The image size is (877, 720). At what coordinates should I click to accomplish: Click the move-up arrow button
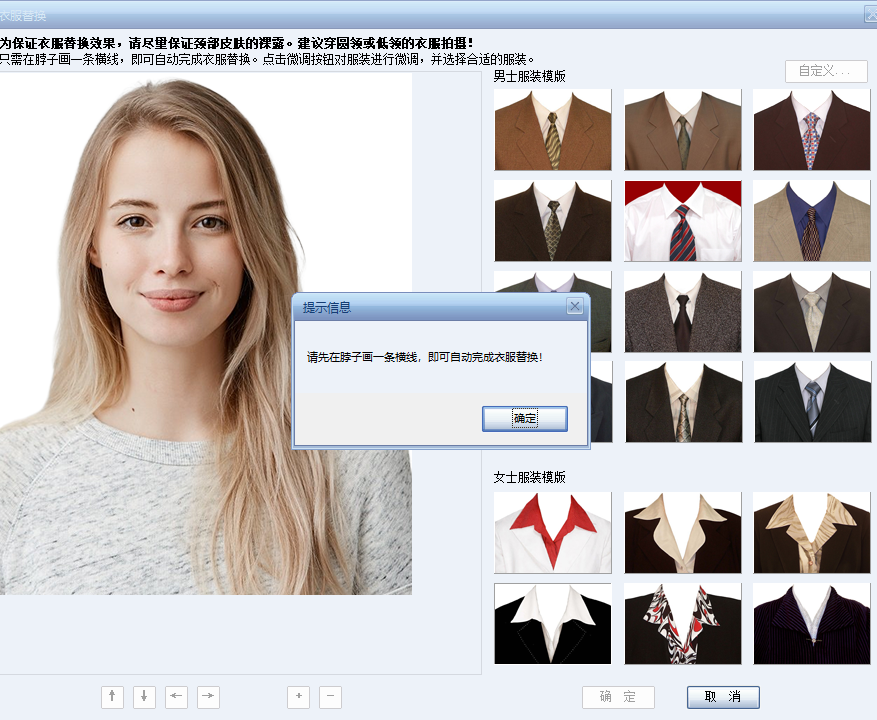(x=112, y=697)
